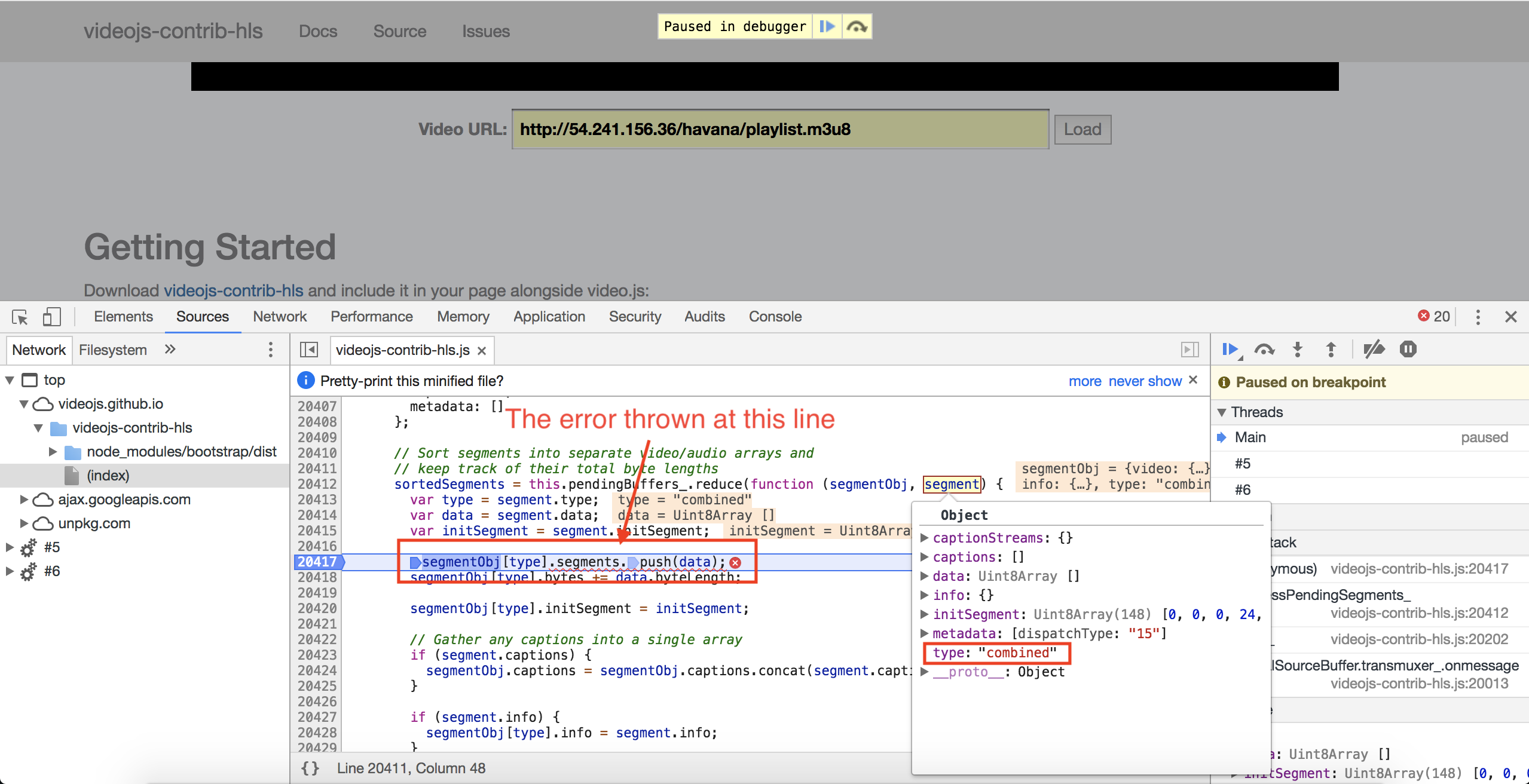1529x784 pixels.
Task: Click the 'never show' link
Action: [x=1145, y=381]
